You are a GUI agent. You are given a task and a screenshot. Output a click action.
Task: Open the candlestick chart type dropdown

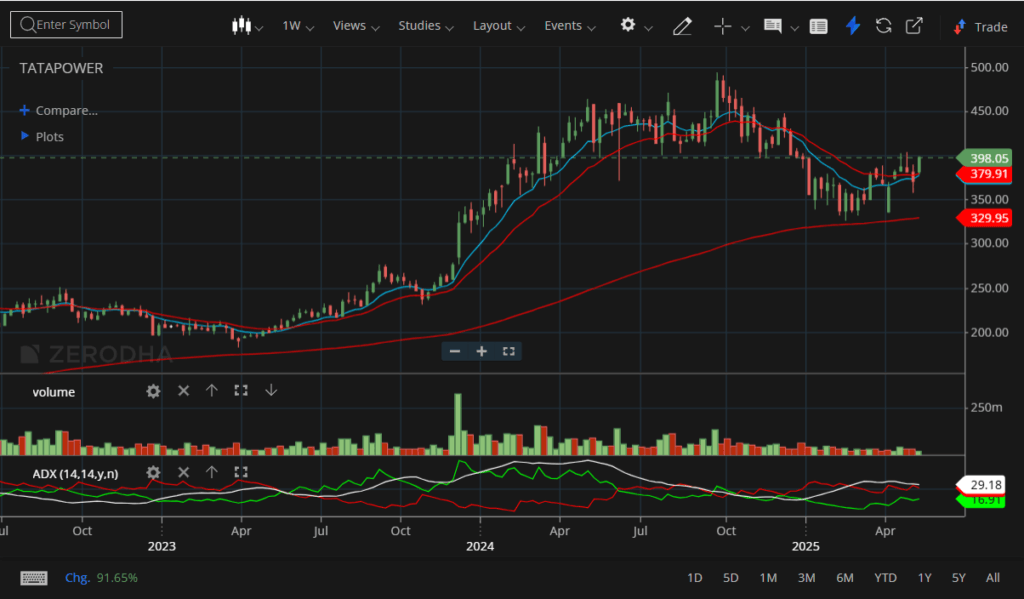pos(246,26)
